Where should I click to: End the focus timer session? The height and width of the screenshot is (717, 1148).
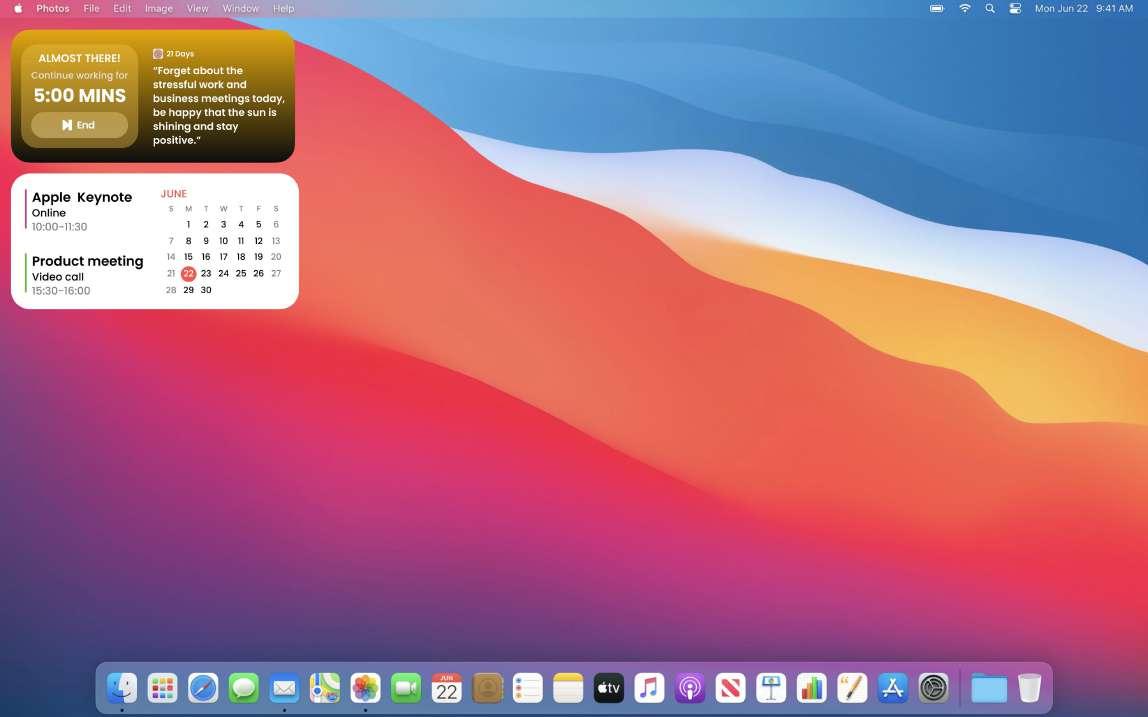tap(79, 125)
